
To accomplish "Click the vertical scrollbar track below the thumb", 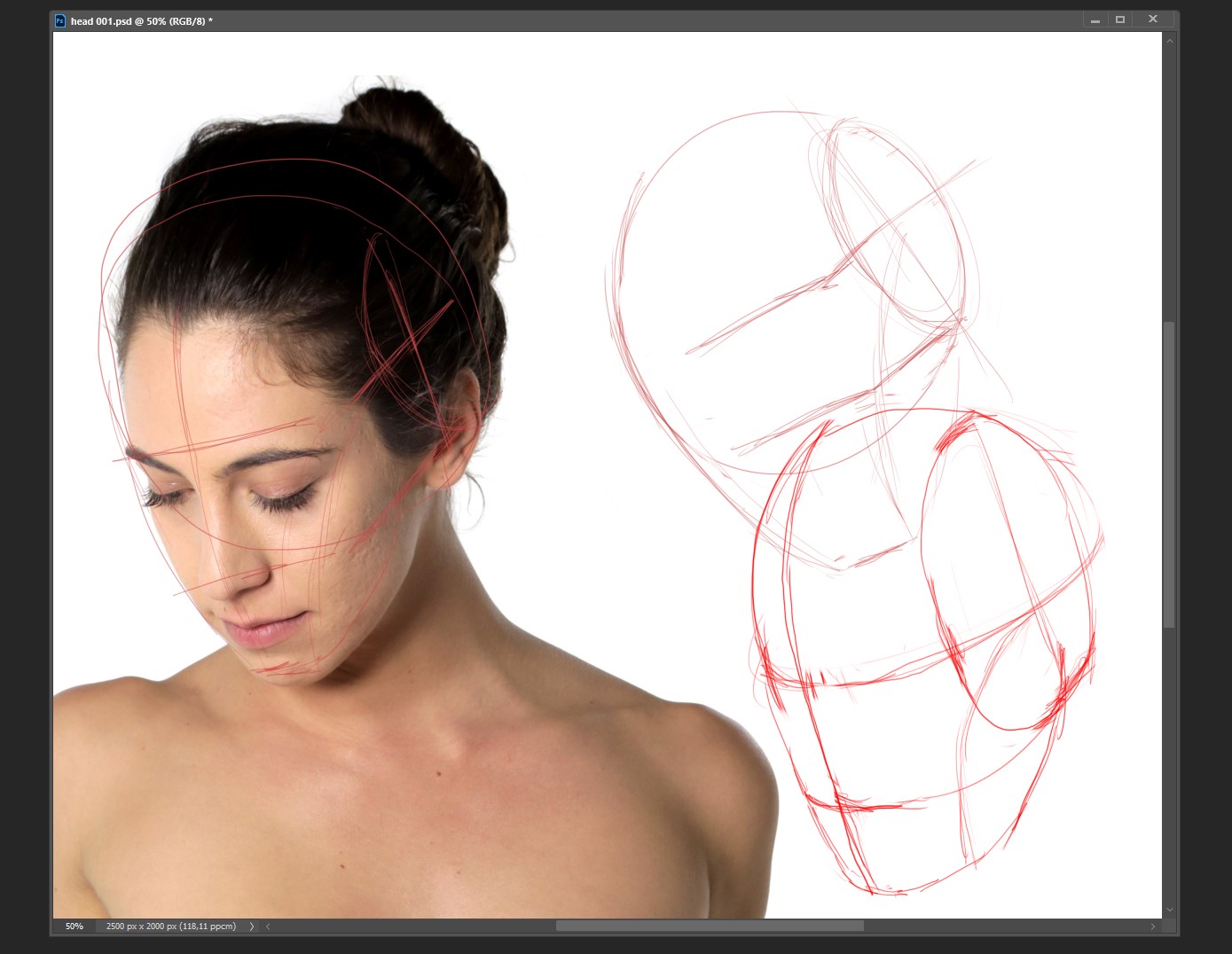I will click(1170, 762).
